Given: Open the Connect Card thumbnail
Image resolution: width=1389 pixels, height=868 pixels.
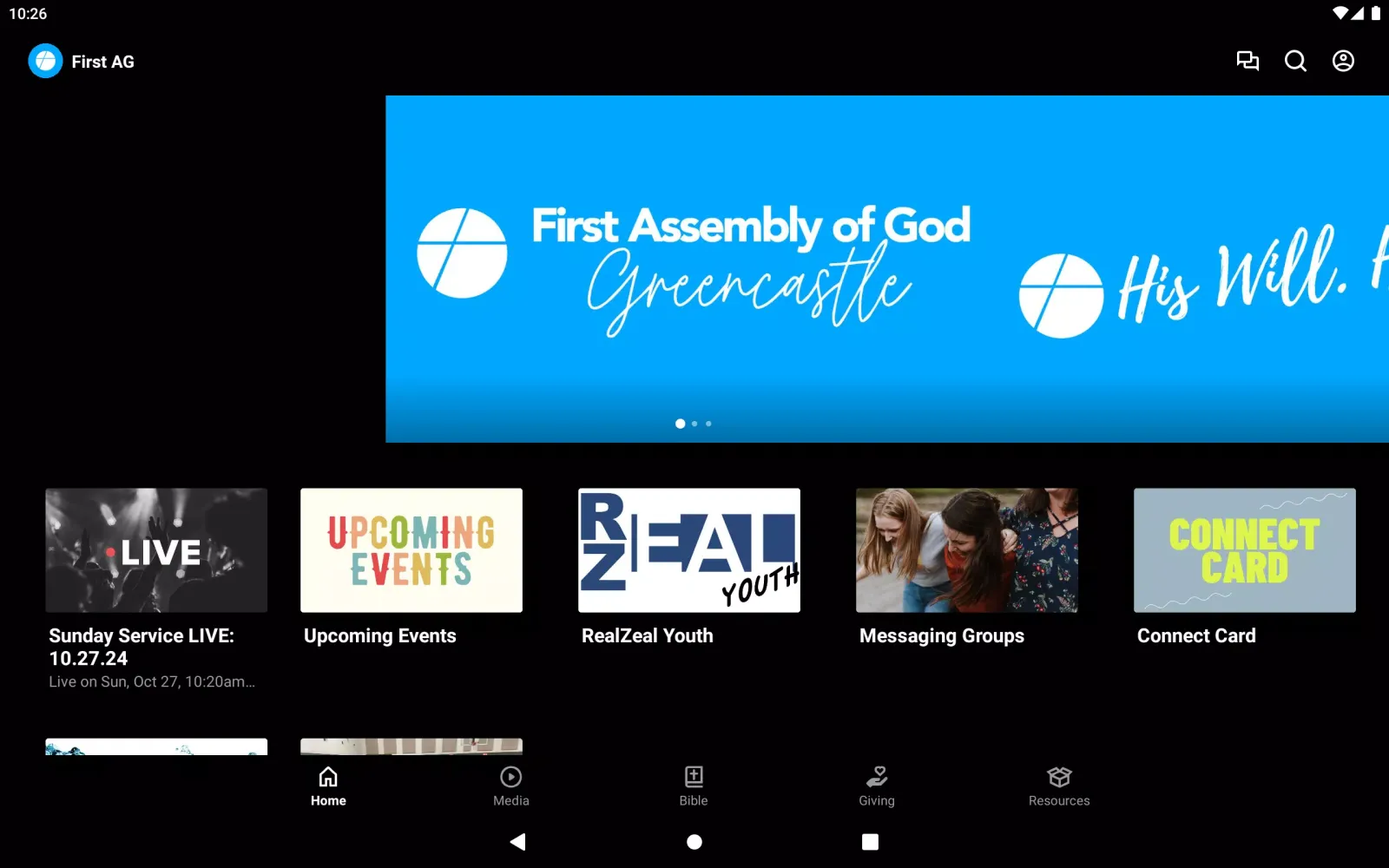Looking at the screenshot, I should point(1245,550).
